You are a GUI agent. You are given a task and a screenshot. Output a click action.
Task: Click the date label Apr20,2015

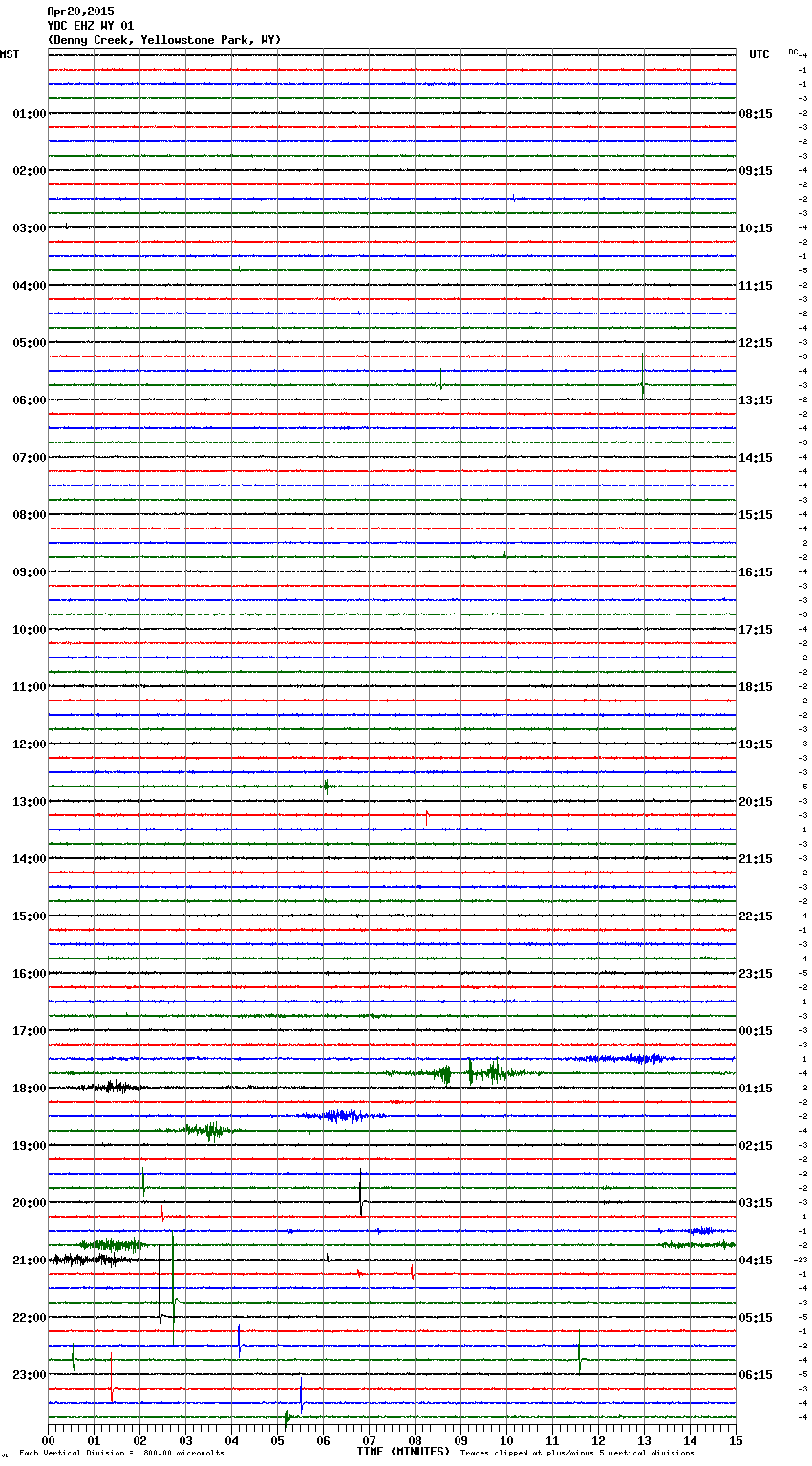80,11
